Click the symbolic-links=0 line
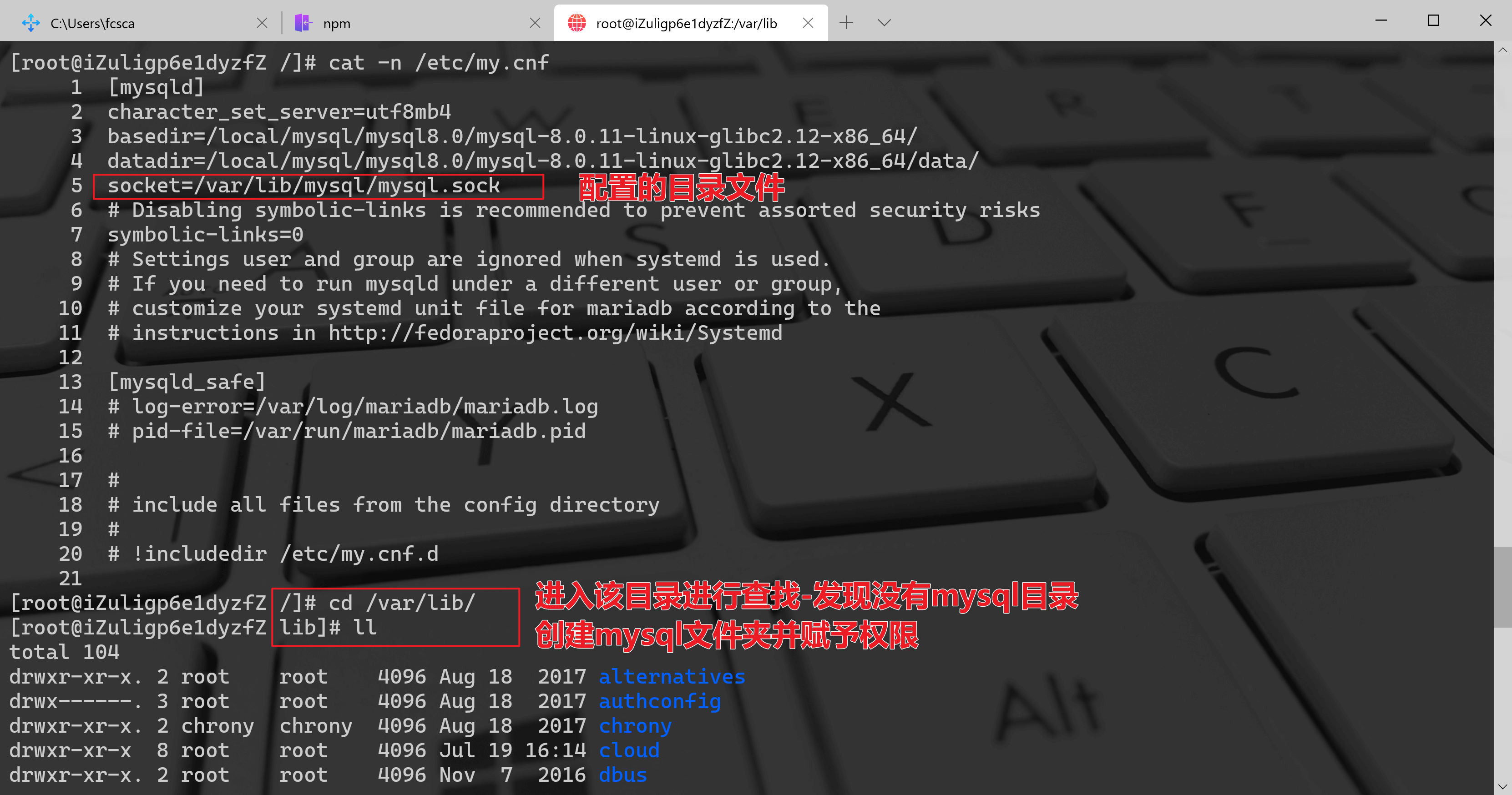The image size is (1512, 795). pyautogui.click(x=205, y=235)
